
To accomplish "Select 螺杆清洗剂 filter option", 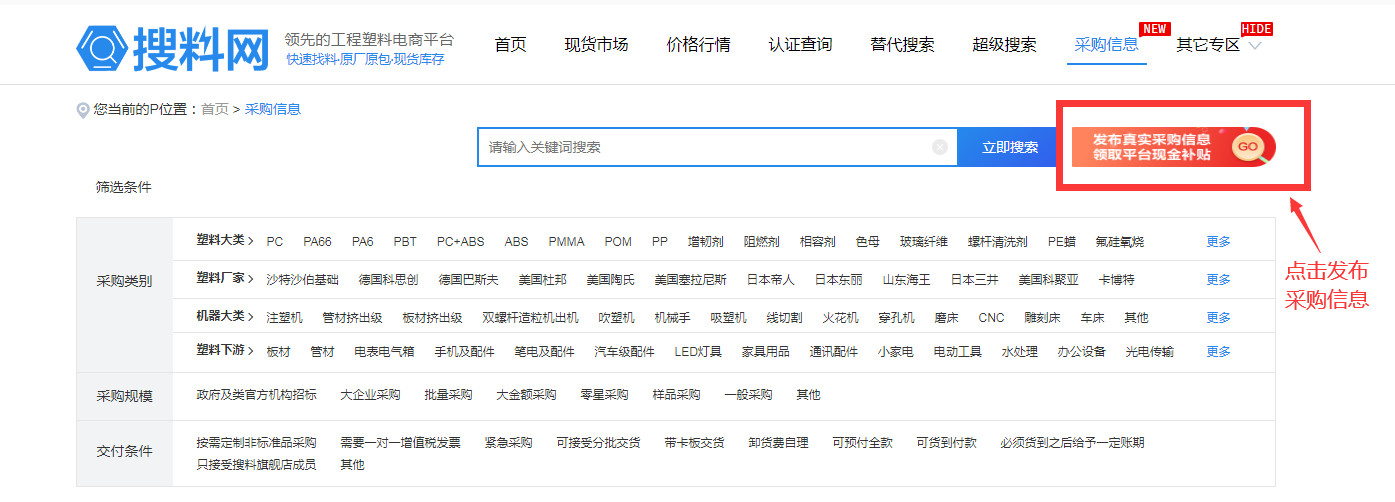I will [997, 241].
